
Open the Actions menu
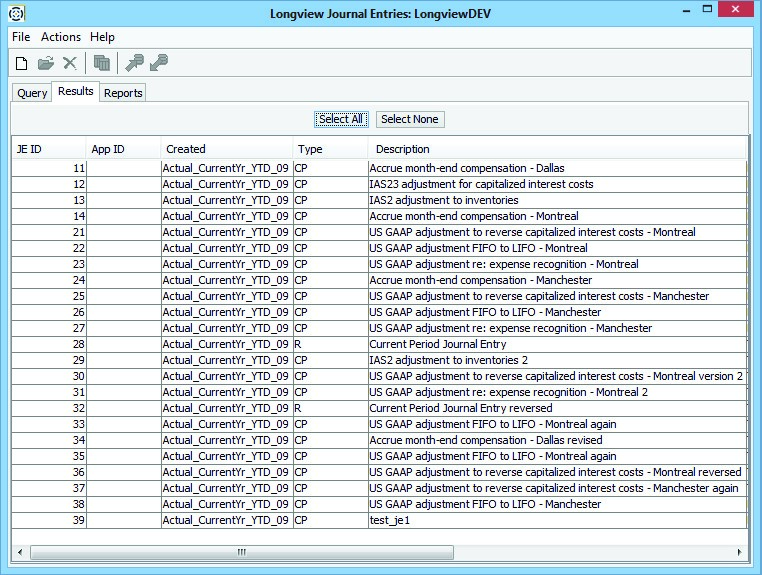(61, 37)
